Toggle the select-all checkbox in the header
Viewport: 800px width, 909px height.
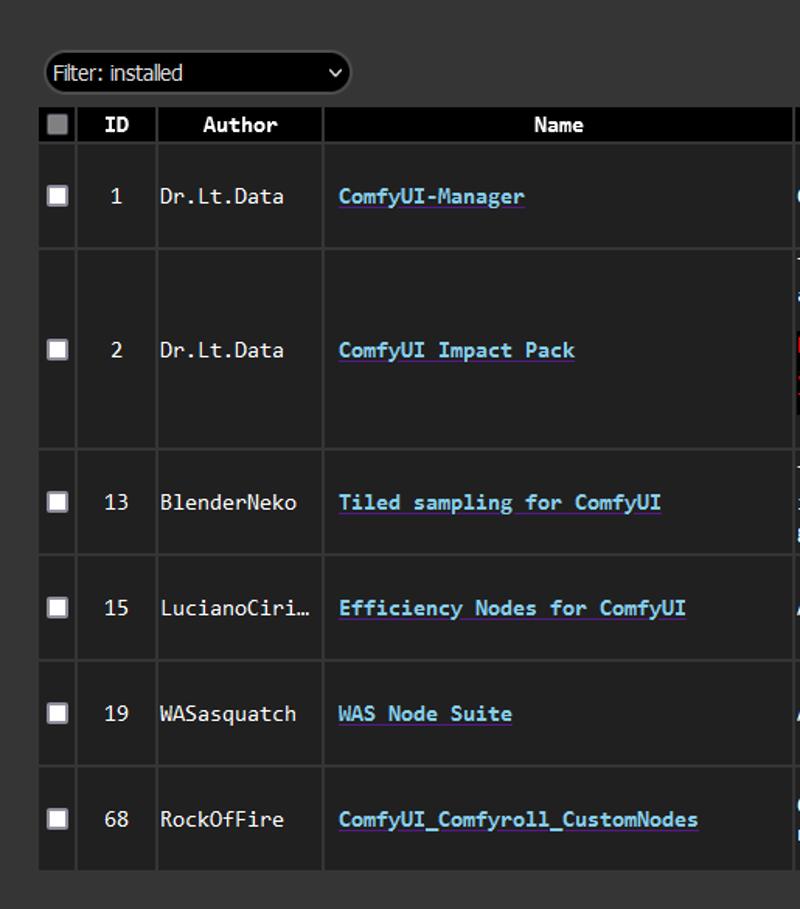(57, 125)
